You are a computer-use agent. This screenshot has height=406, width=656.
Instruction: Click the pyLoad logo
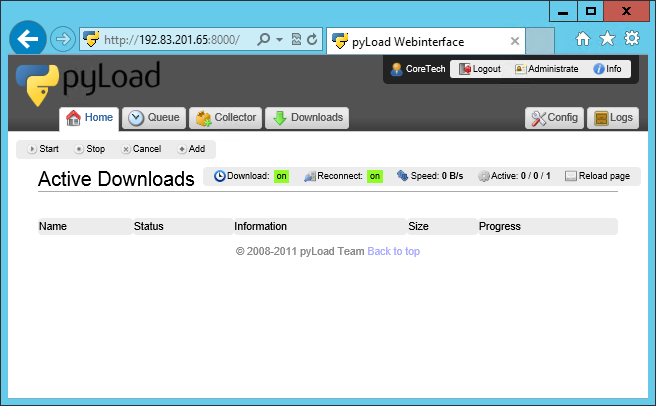click(89, 82)
